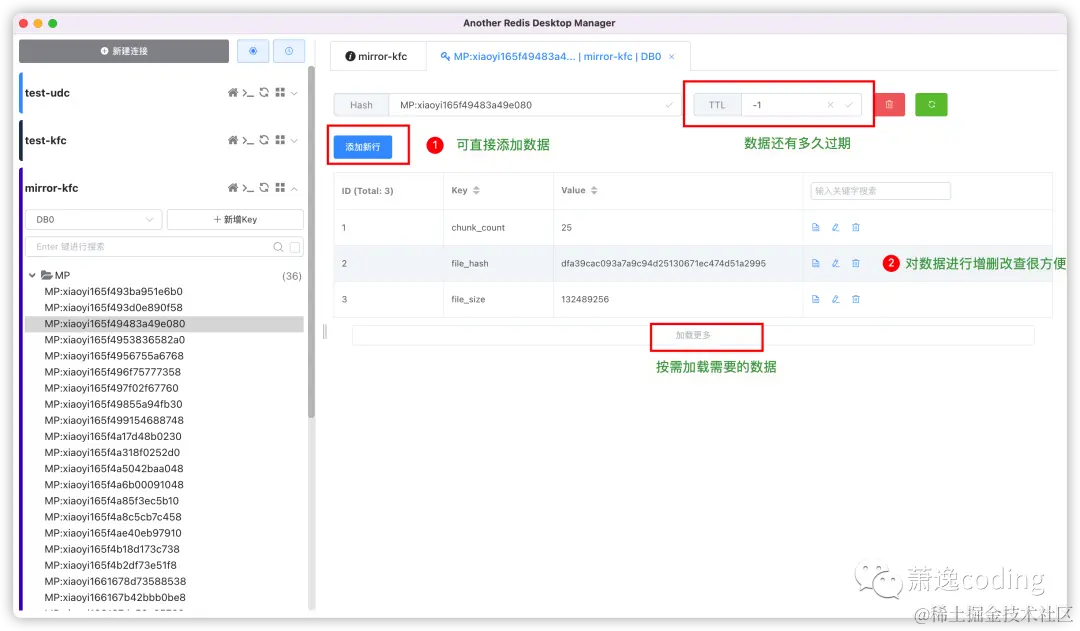
Task: Open home for test-kfc connection
Action: [233, 140]
